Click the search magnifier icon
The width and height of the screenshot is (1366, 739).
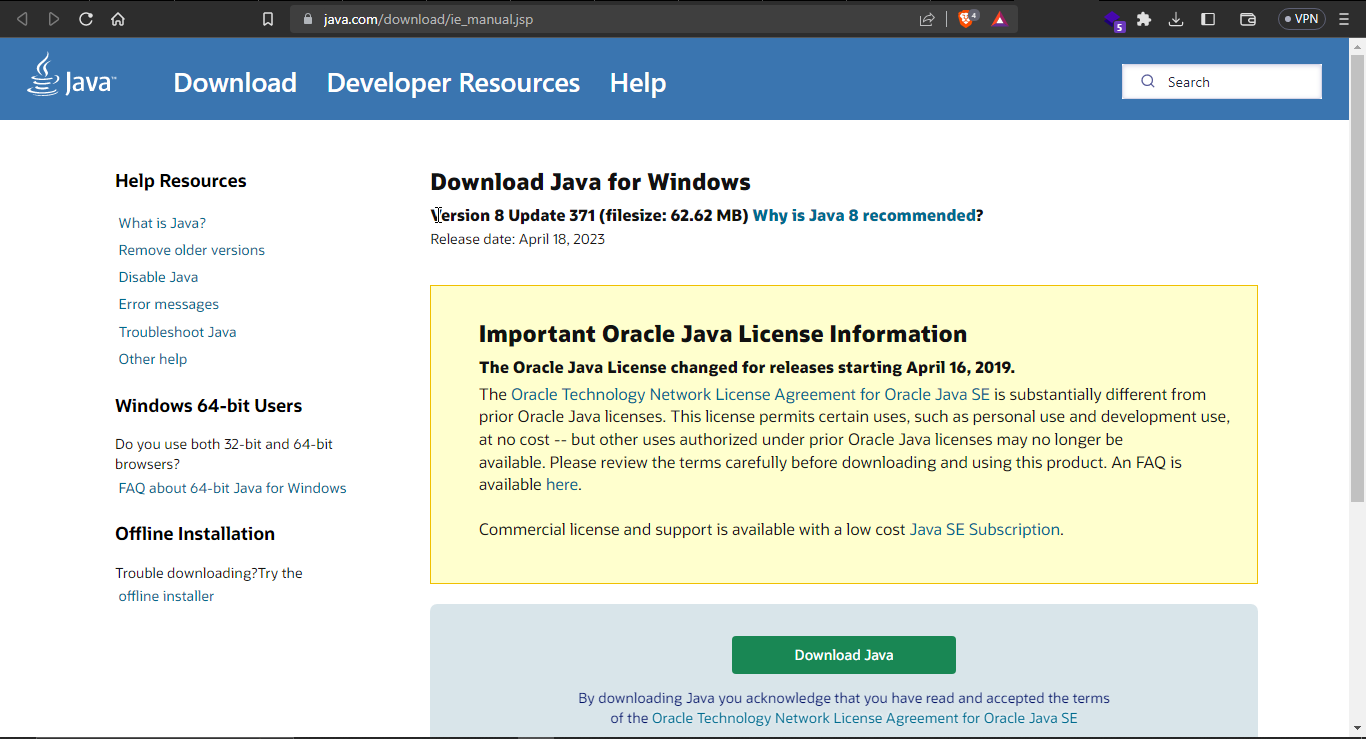(1148, 82)
